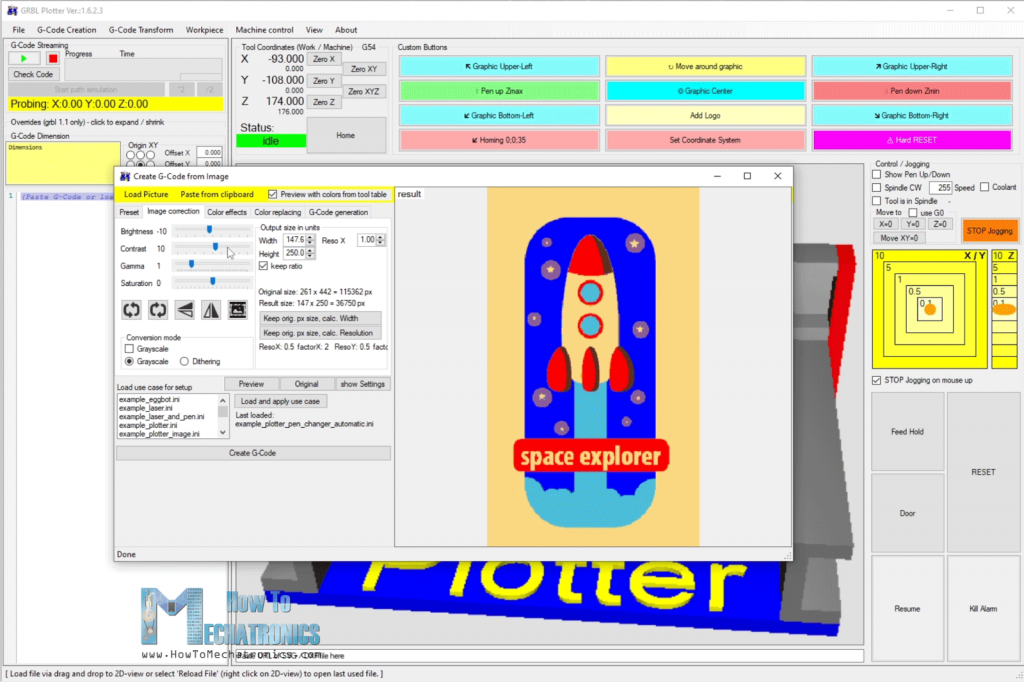Increase Reso X with its stepper arrow
The width and height of the screenshot is (1024, 682).
coord(379,237)
